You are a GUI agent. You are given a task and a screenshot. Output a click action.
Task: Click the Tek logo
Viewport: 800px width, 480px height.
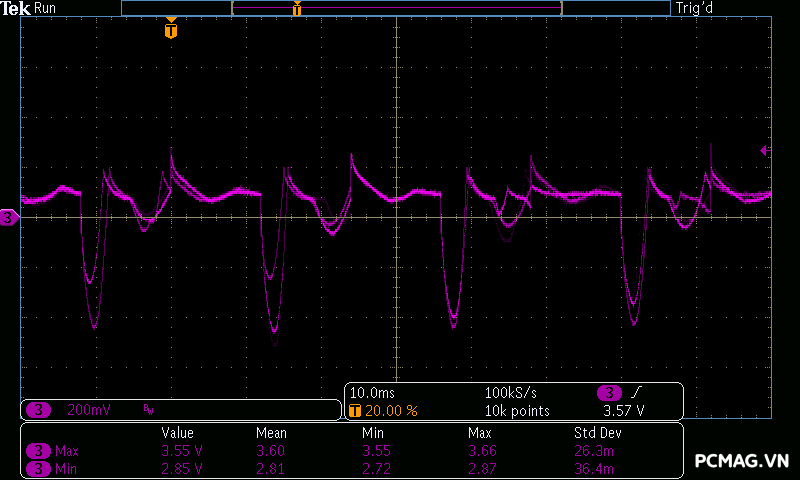tap(16, 8)
